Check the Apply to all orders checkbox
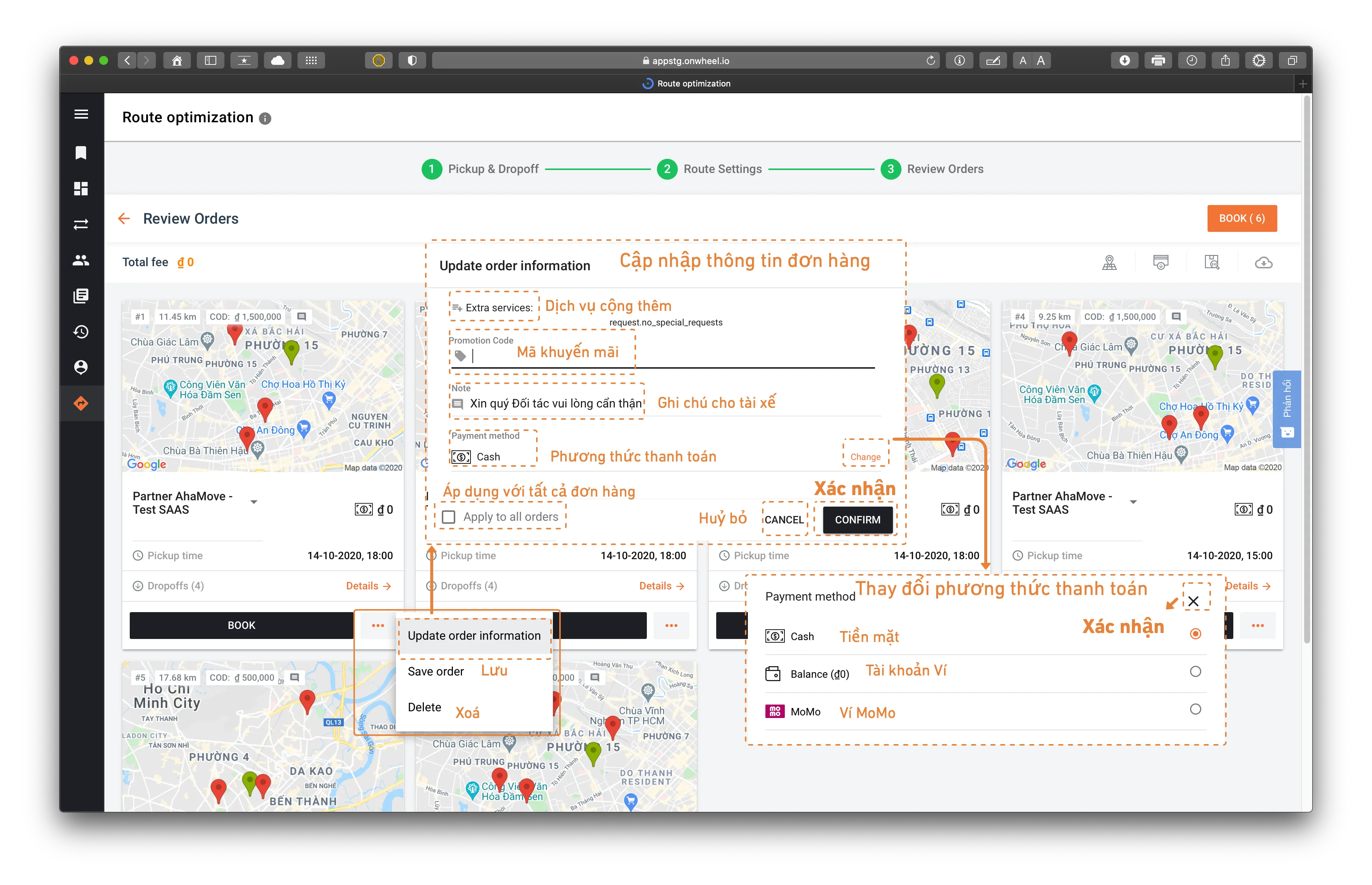 pos(449,517)
